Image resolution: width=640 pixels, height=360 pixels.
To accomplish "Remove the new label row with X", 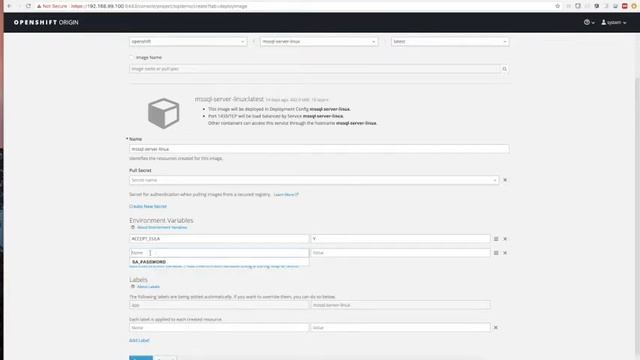I will [496, 327].
